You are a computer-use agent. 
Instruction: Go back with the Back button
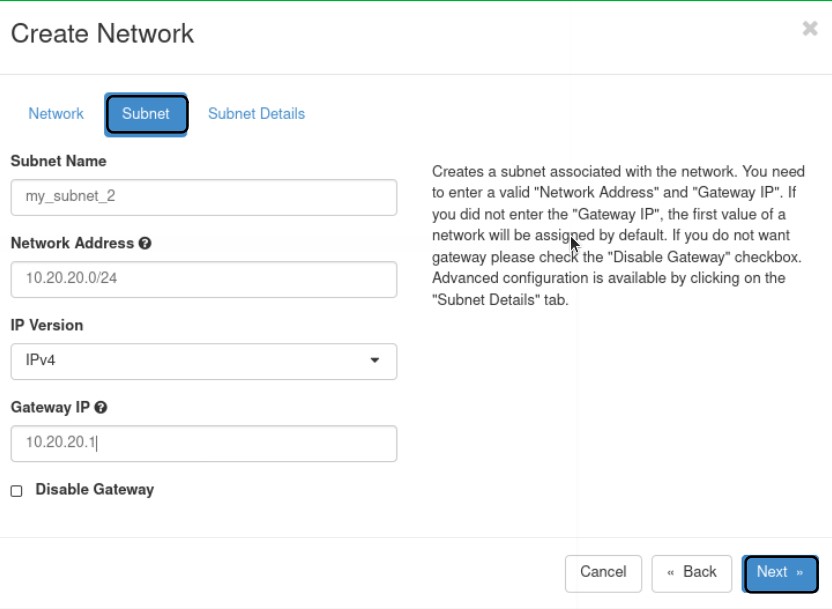click(692, 573)
